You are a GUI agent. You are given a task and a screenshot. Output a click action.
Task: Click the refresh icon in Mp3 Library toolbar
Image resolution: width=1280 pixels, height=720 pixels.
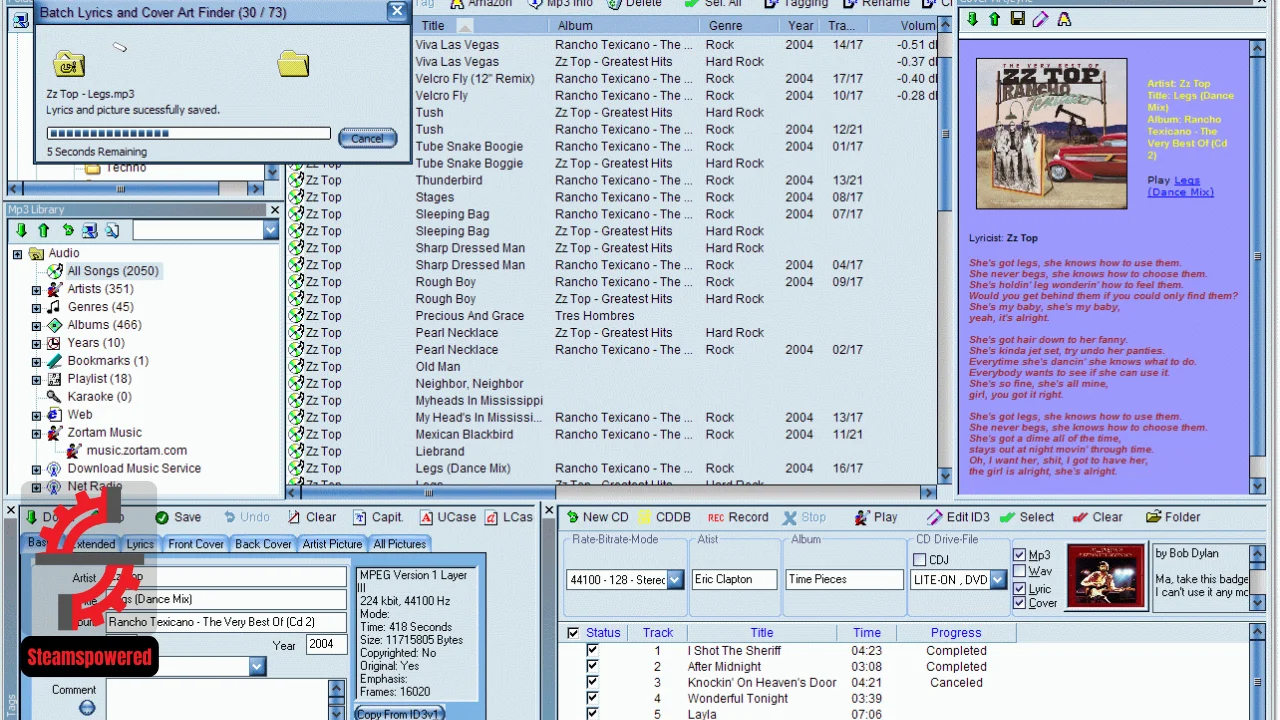(67, 230)
